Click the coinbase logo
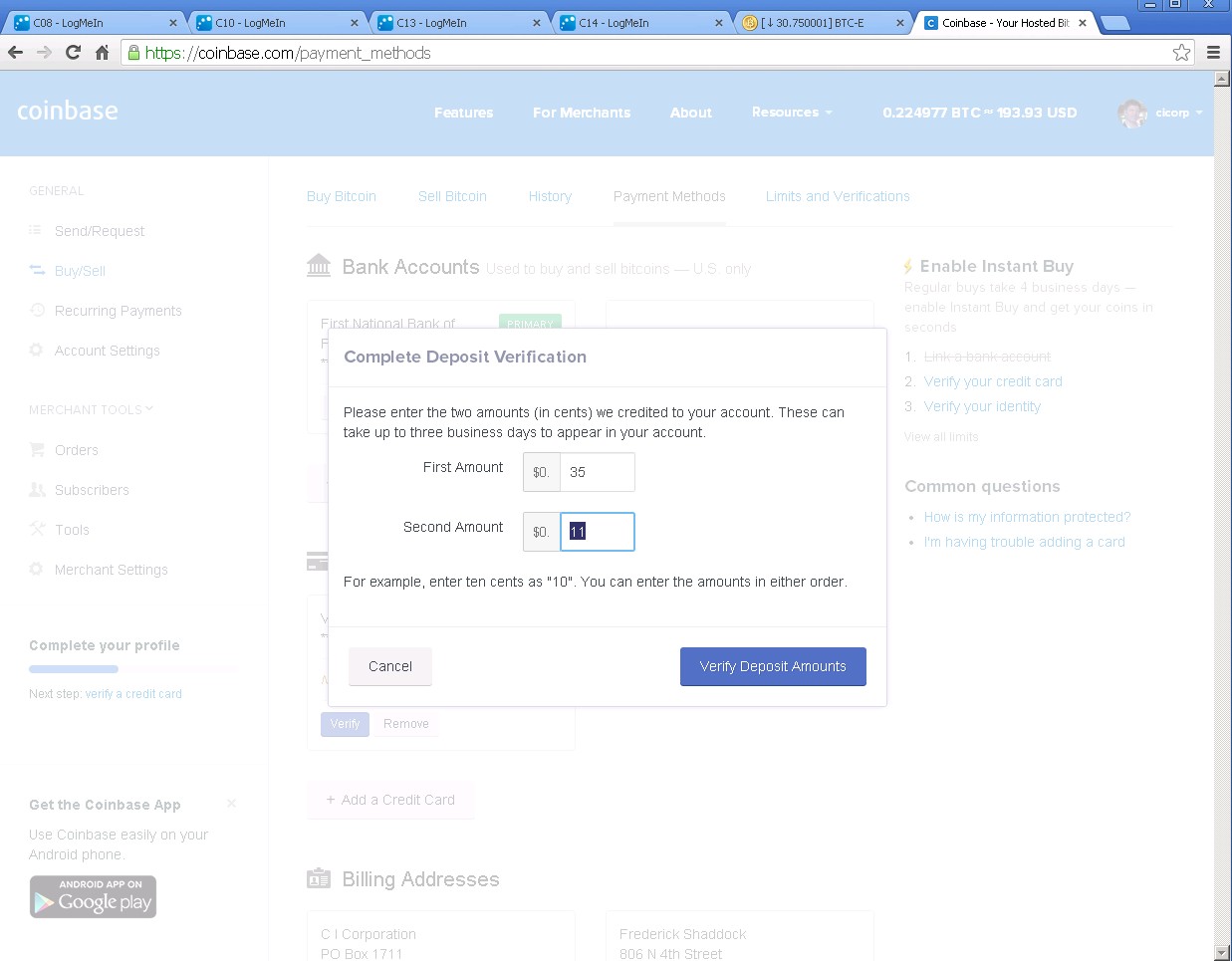1232x961 pixels. tap(68, 111)
